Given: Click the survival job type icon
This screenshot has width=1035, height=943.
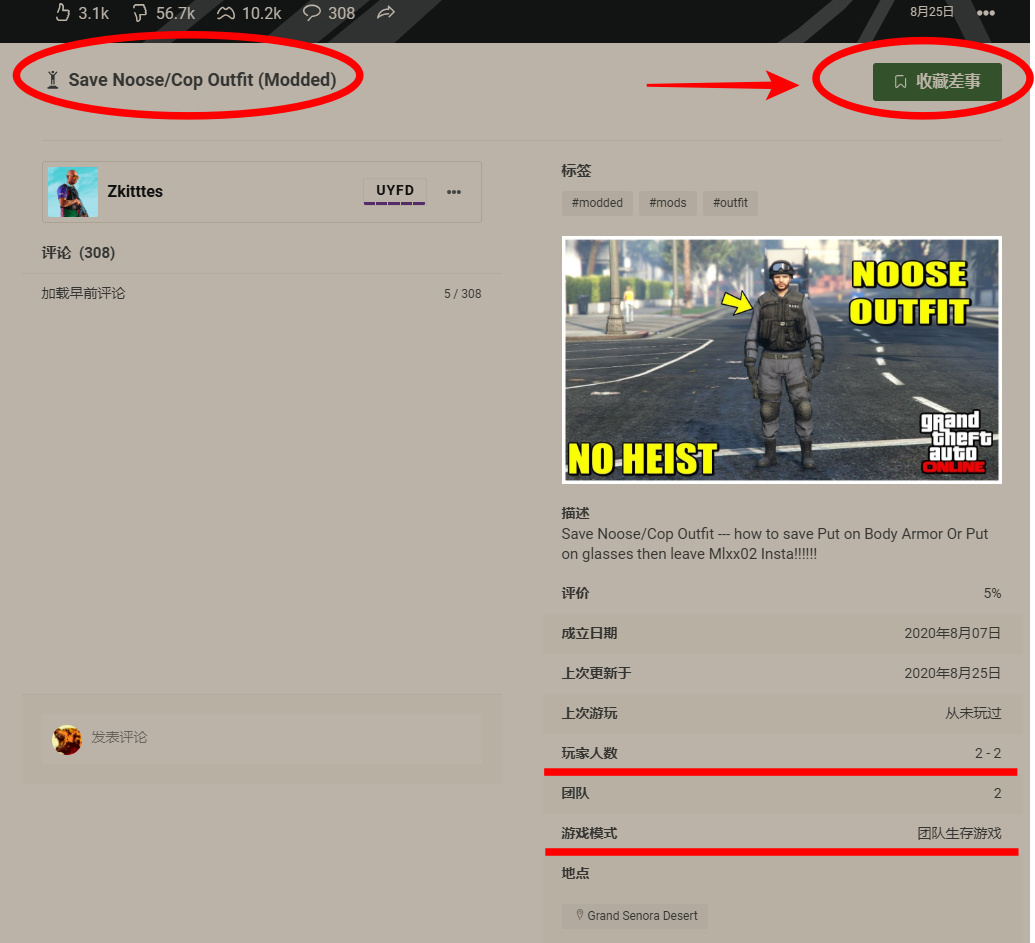Looking at the screenshot, I should 53,80.
